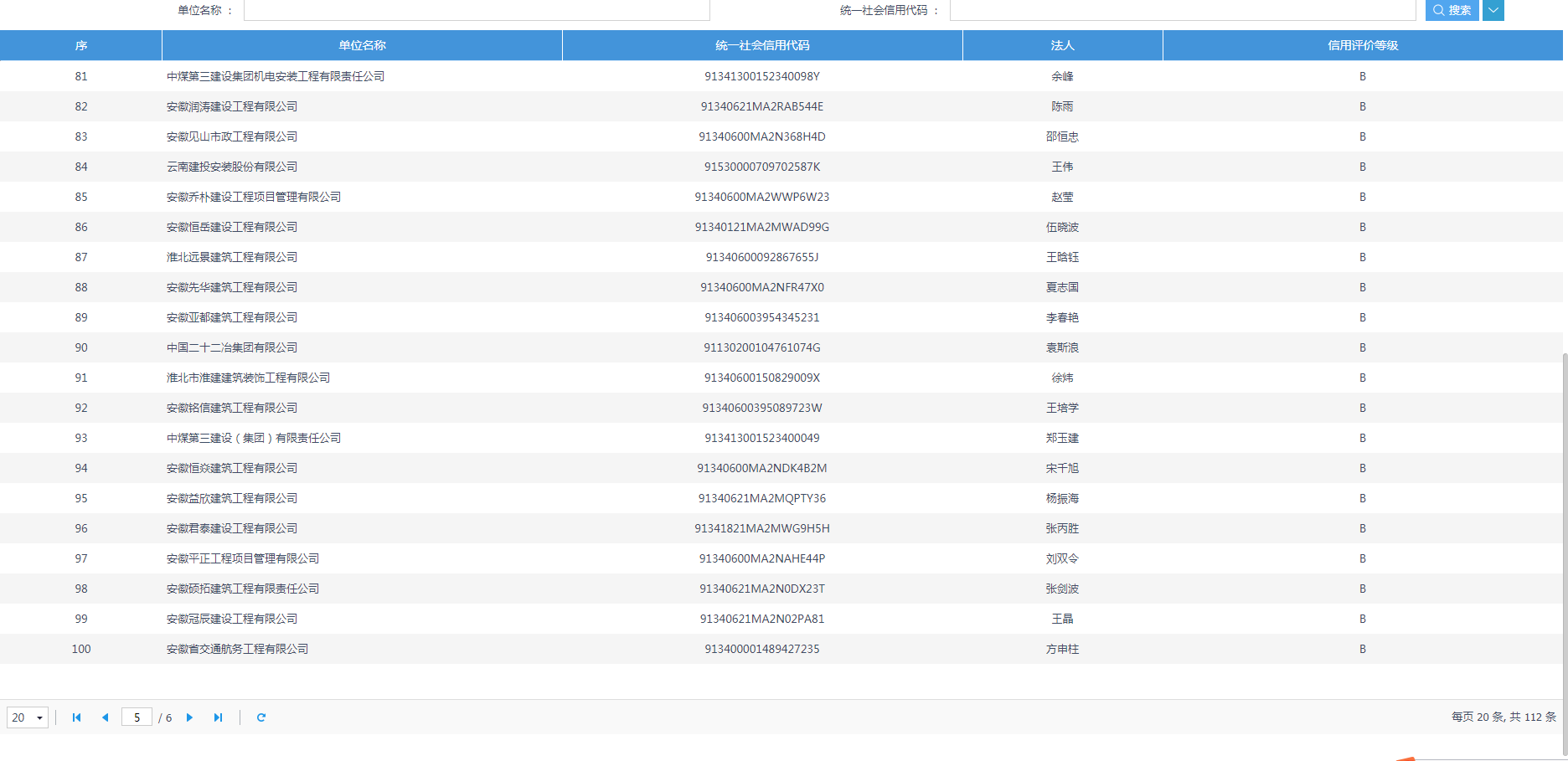Click the 搜索 search button
Viewport: 1568px width, 761px height.
point(1452,10)
